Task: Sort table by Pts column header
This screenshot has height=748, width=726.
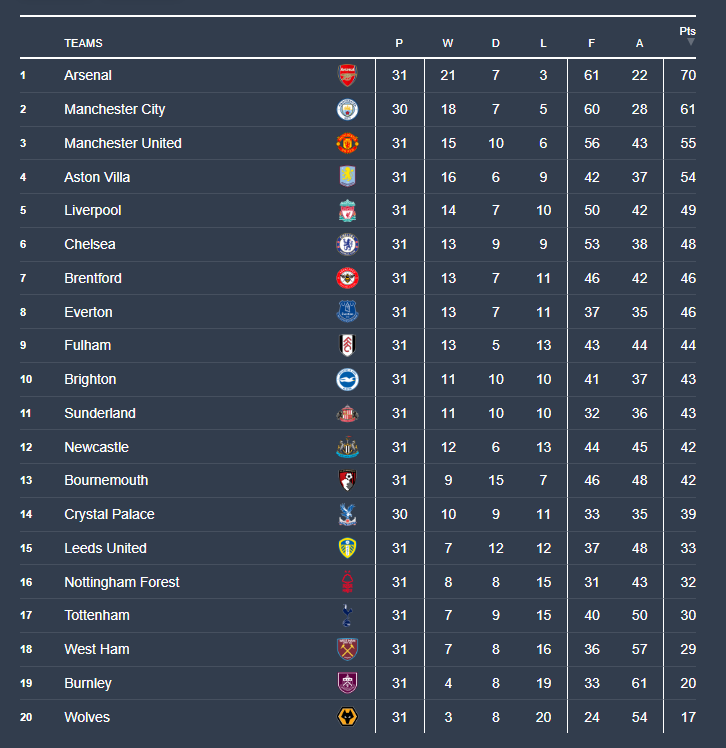Action: pos(687,31)
